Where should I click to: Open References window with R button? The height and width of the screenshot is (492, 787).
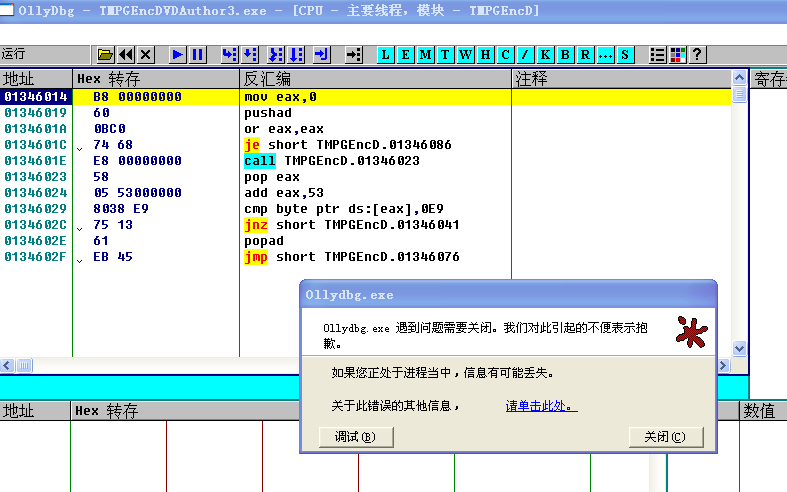coord(585,54)
